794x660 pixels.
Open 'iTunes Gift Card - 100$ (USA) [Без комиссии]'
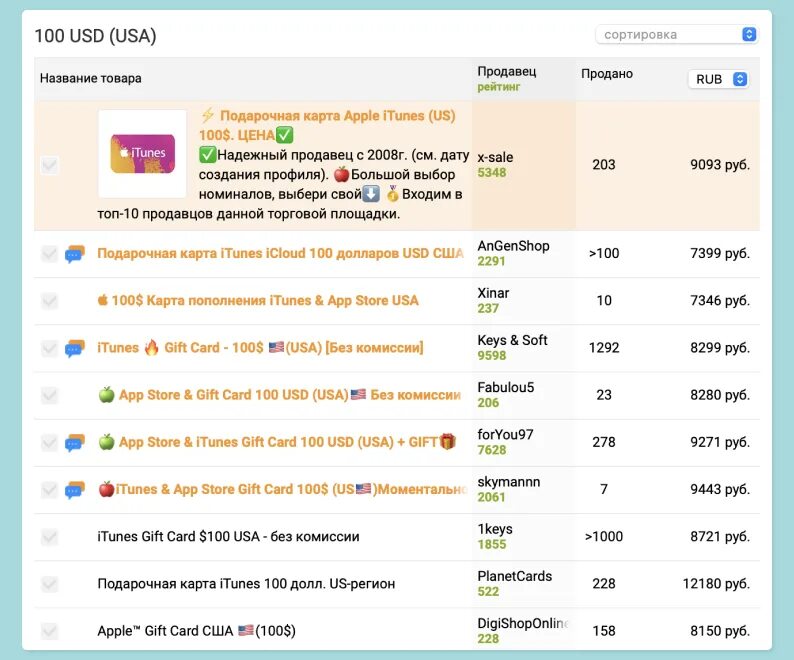click(260, 347)
